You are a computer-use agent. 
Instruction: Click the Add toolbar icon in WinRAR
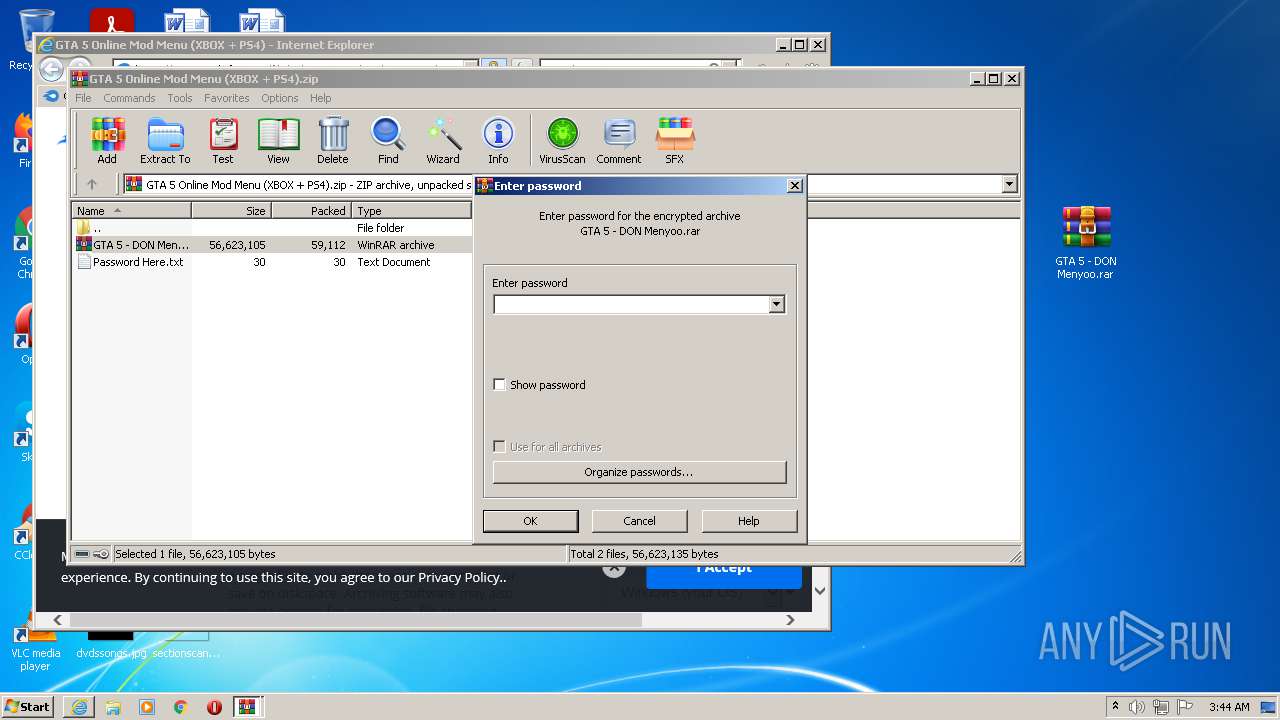107,140
